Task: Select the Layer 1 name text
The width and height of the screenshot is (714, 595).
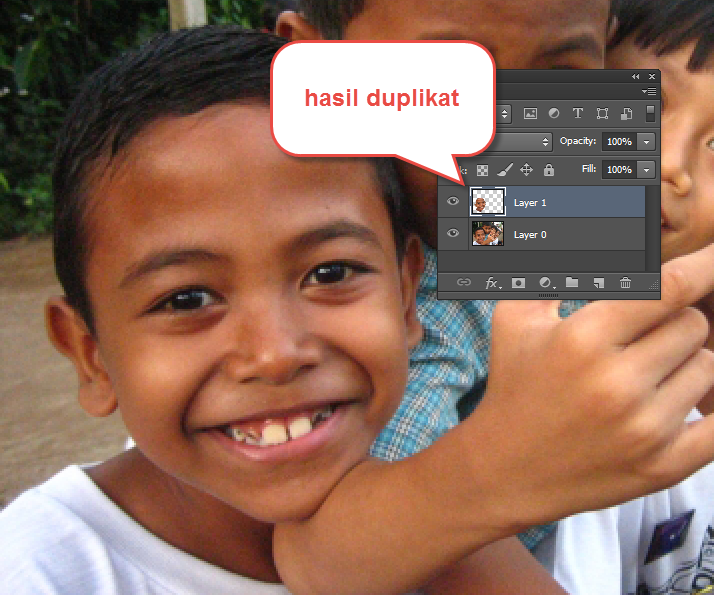Action: click(x=530, y=203)
